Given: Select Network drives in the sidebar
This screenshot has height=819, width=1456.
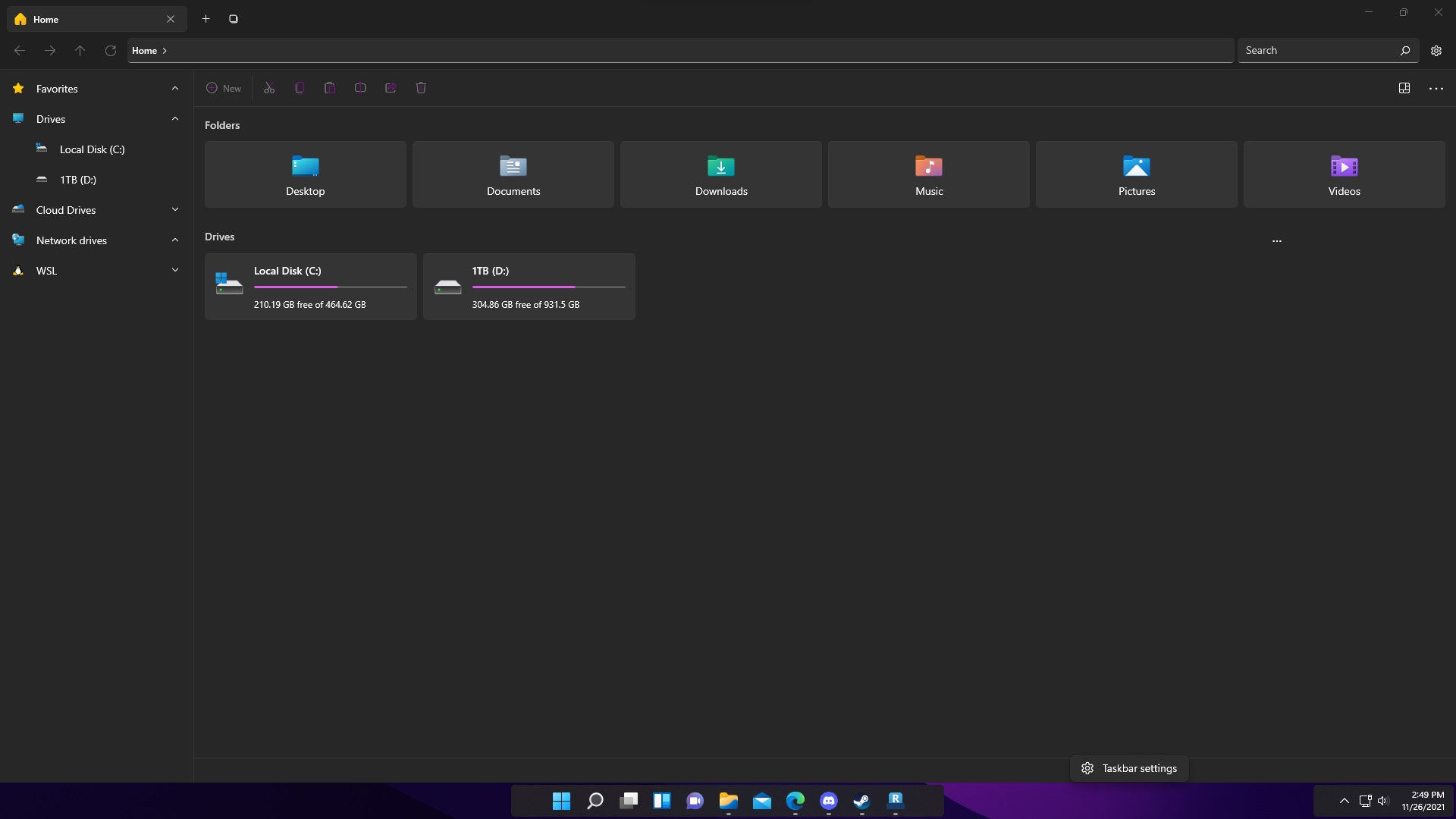Looking at the screenshot, I should click(x=71, y=240).
